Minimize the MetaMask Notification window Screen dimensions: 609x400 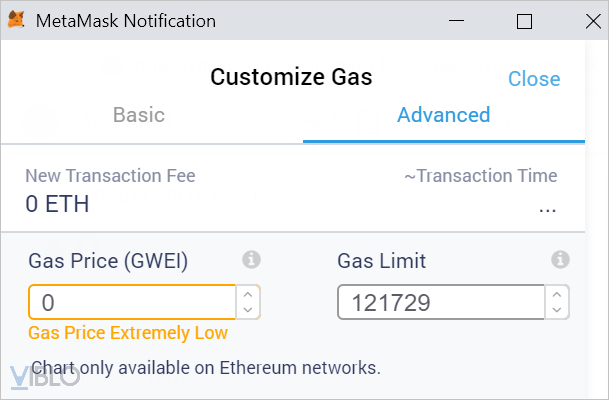click(x=456, y=21)
